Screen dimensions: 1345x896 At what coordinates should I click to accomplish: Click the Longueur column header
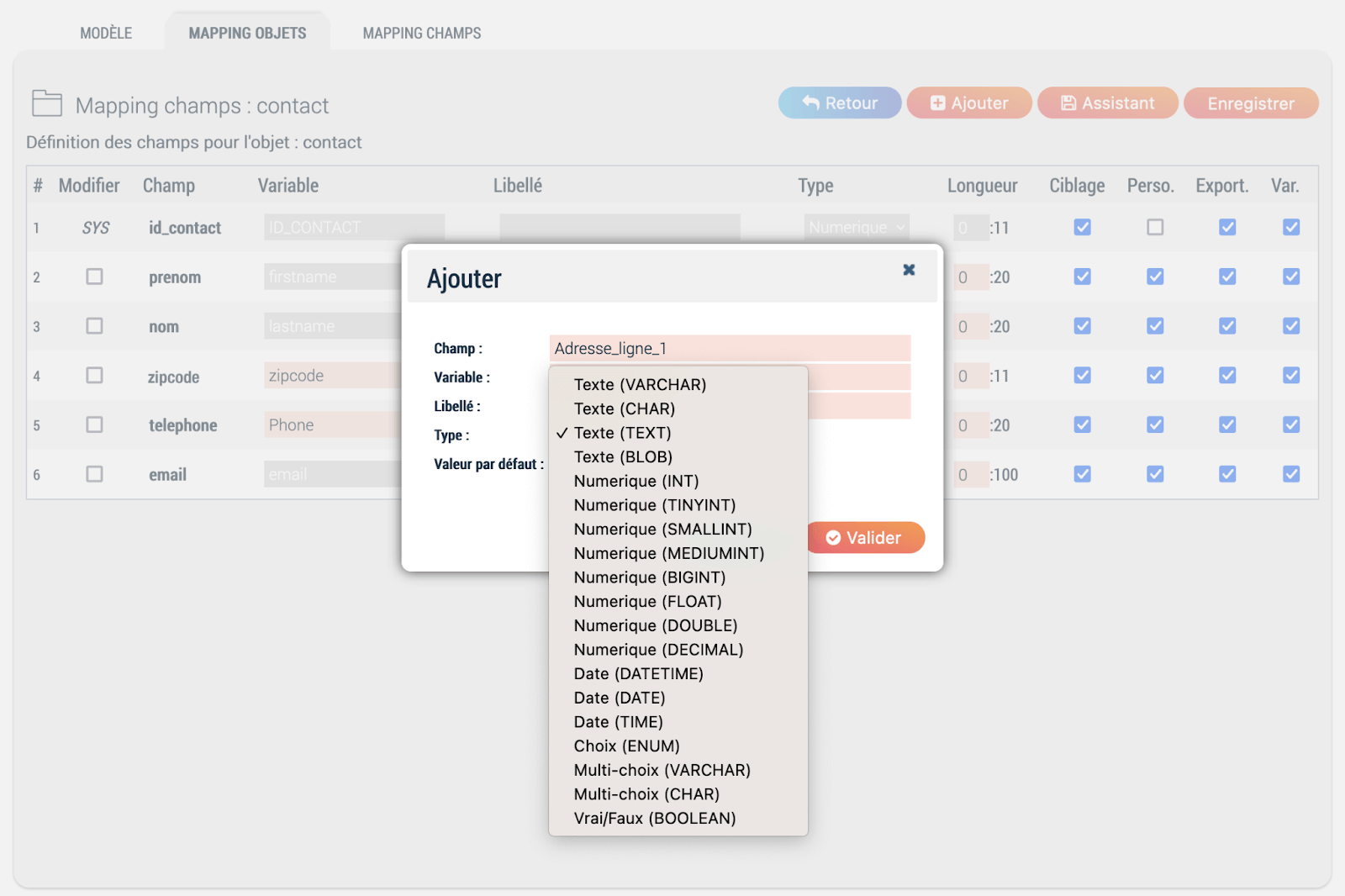tap(982, 186)
